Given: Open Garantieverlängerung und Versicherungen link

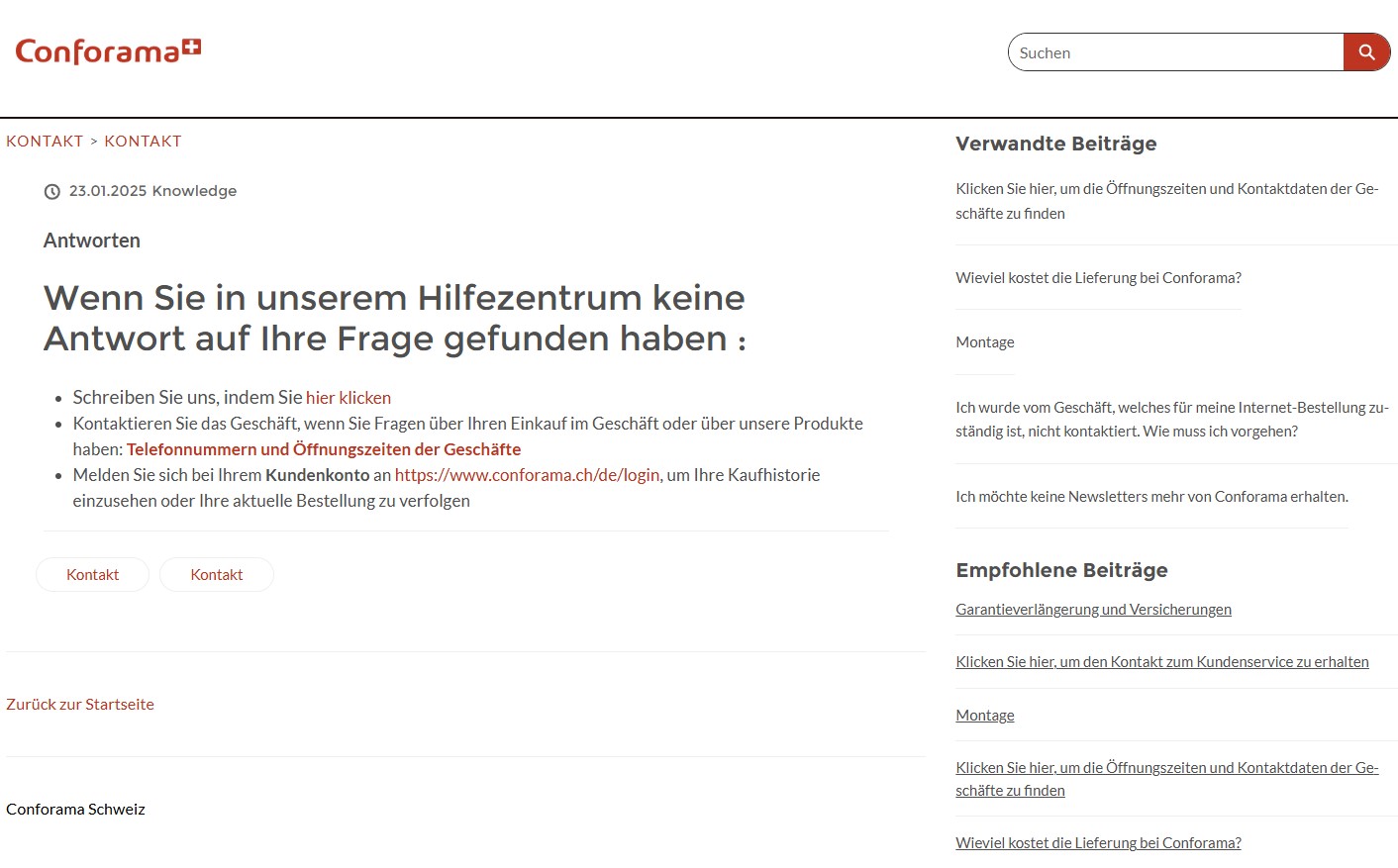Looking at the screenshot, I should coord(1093,610).
